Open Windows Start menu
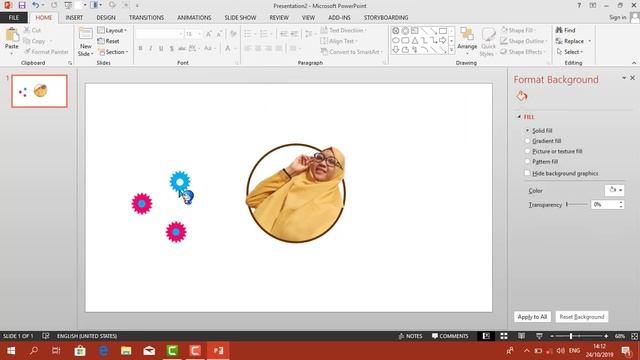This screenshot has width=640, height=360. click(x=11, y=351)
